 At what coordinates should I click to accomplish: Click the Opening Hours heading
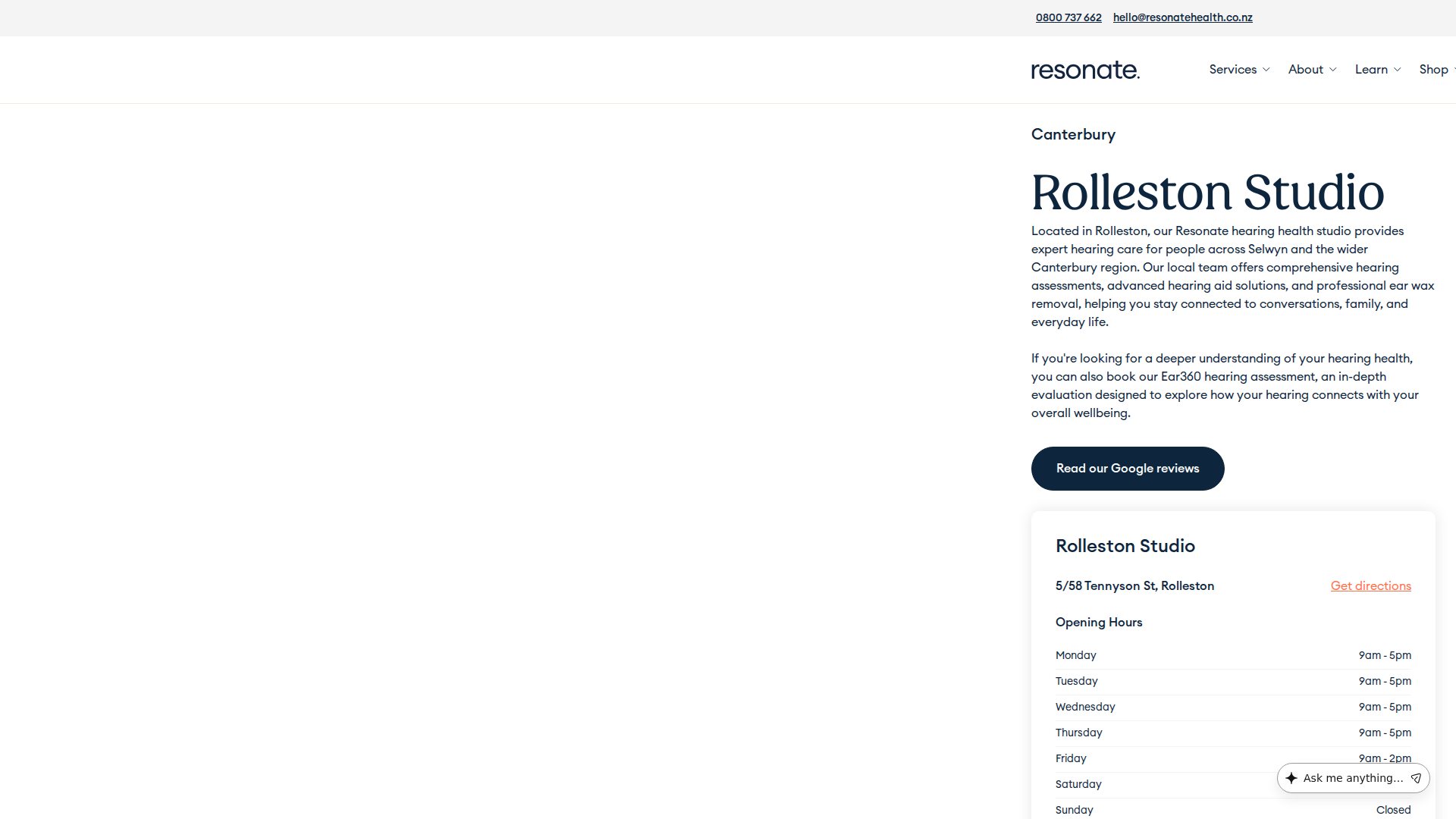pos(1099,622)
